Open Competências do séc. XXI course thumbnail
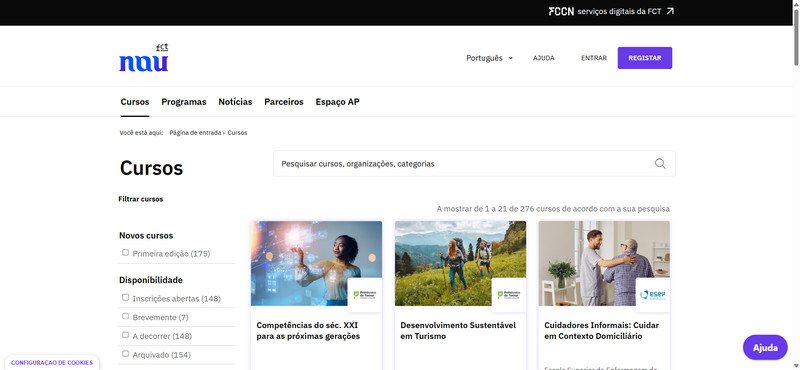Viewport: 800px width, 370px height. (316, 263)
